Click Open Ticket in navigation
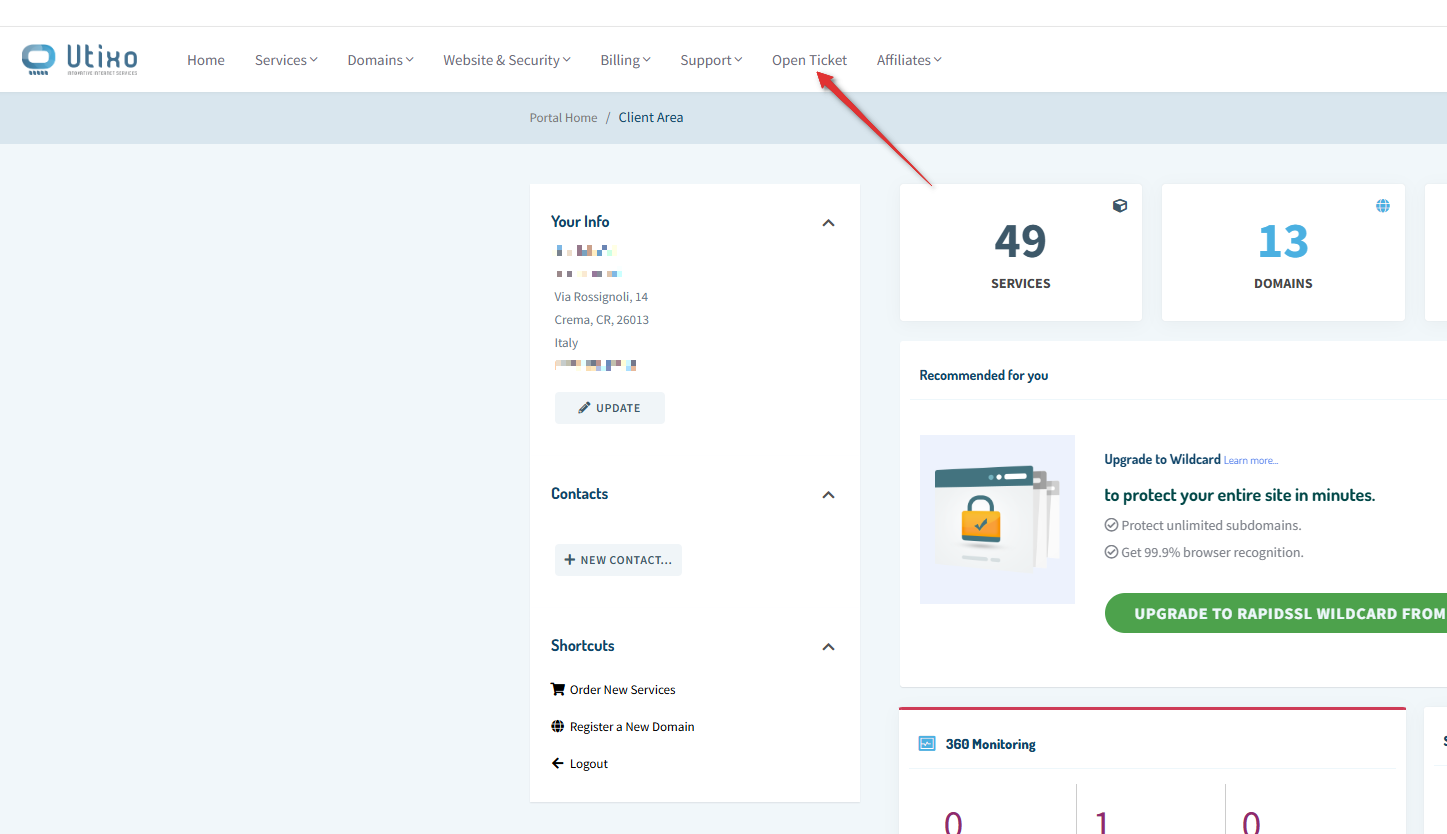The height and width of the screenshot is (834, 1447). coord(809,60)
